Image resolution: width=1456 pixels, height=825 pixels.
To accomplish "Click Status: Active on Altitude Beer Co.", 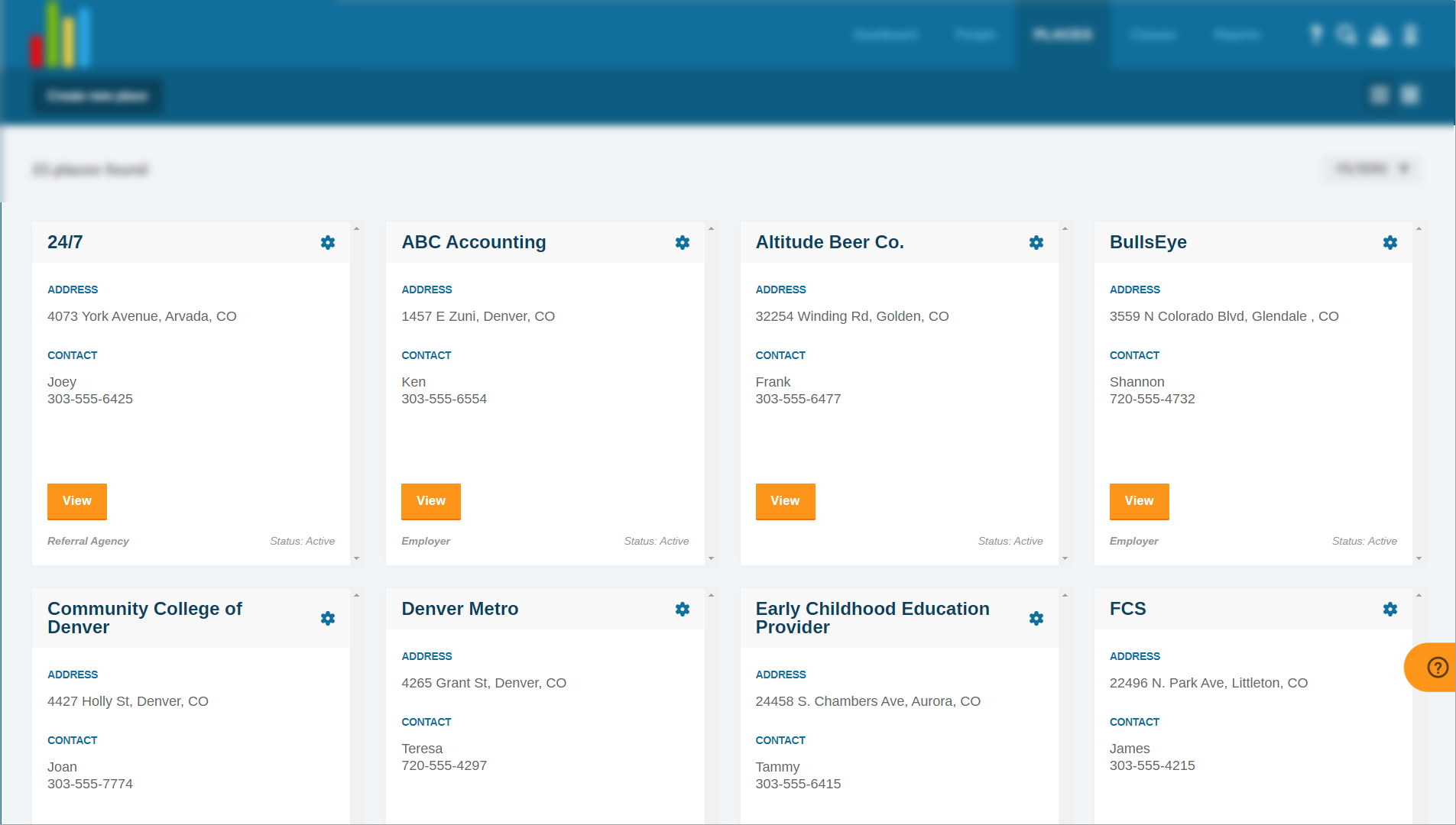I will tap(1010, 541).
